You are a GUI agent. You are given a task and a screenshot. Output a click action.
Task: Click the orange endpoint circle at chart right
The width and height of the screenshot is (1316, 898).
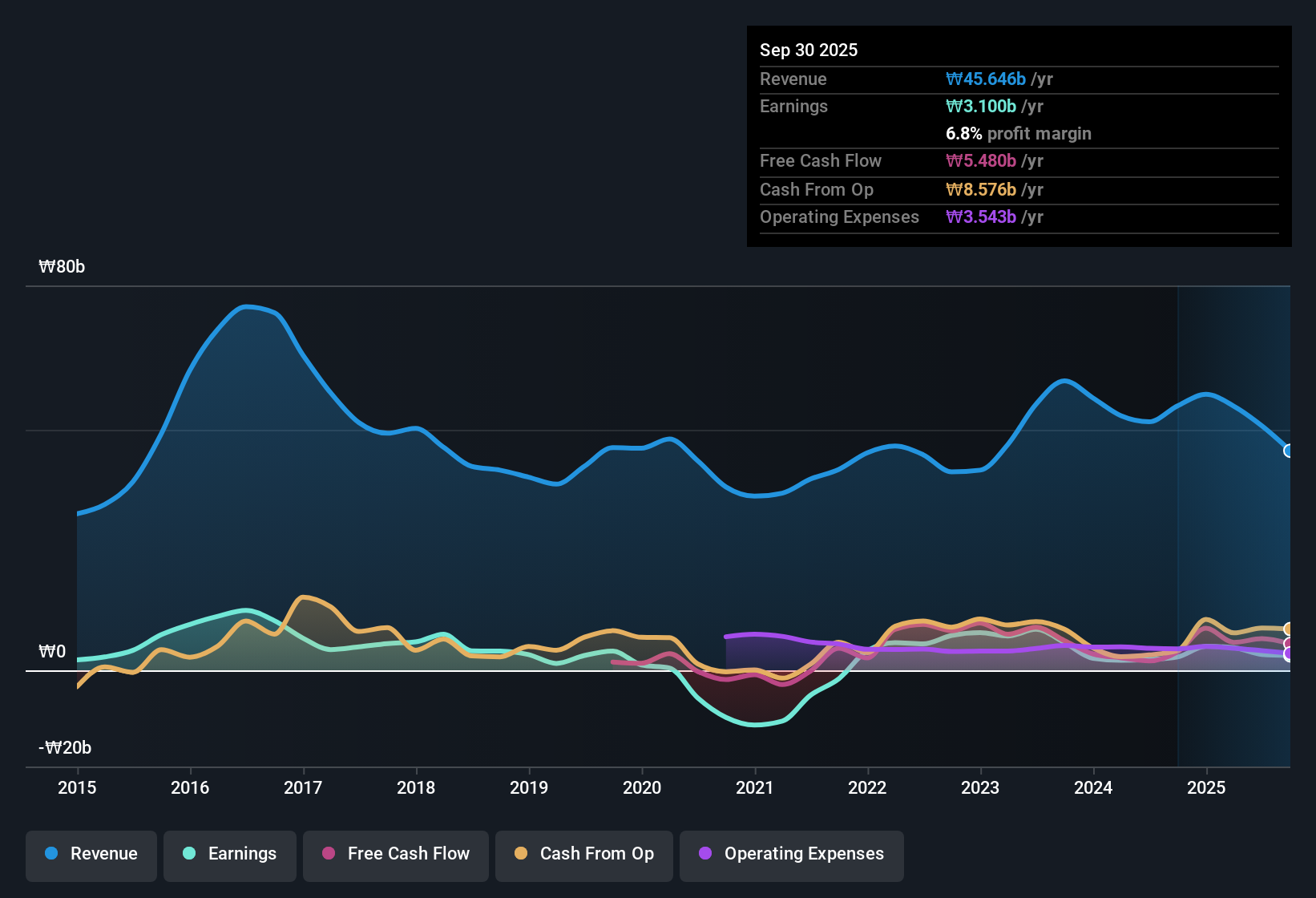click(1288, 627)
